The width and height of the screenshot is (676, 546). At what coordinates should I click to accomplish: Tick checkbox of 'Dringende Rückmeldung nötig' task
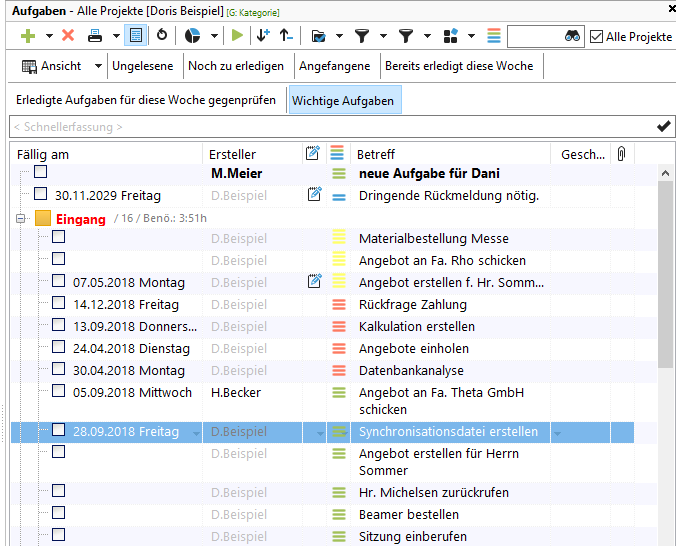coord(41,195)
